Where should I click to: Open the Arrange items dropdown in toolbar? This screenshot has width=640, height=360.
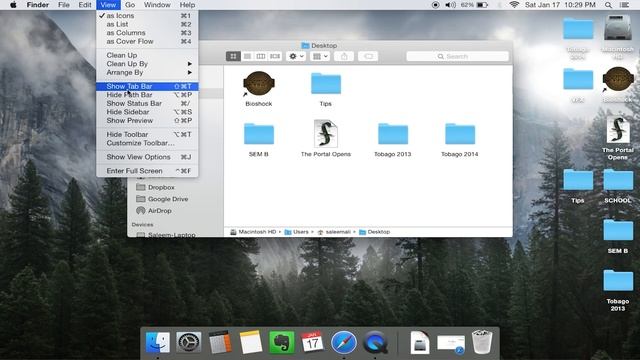320,56
